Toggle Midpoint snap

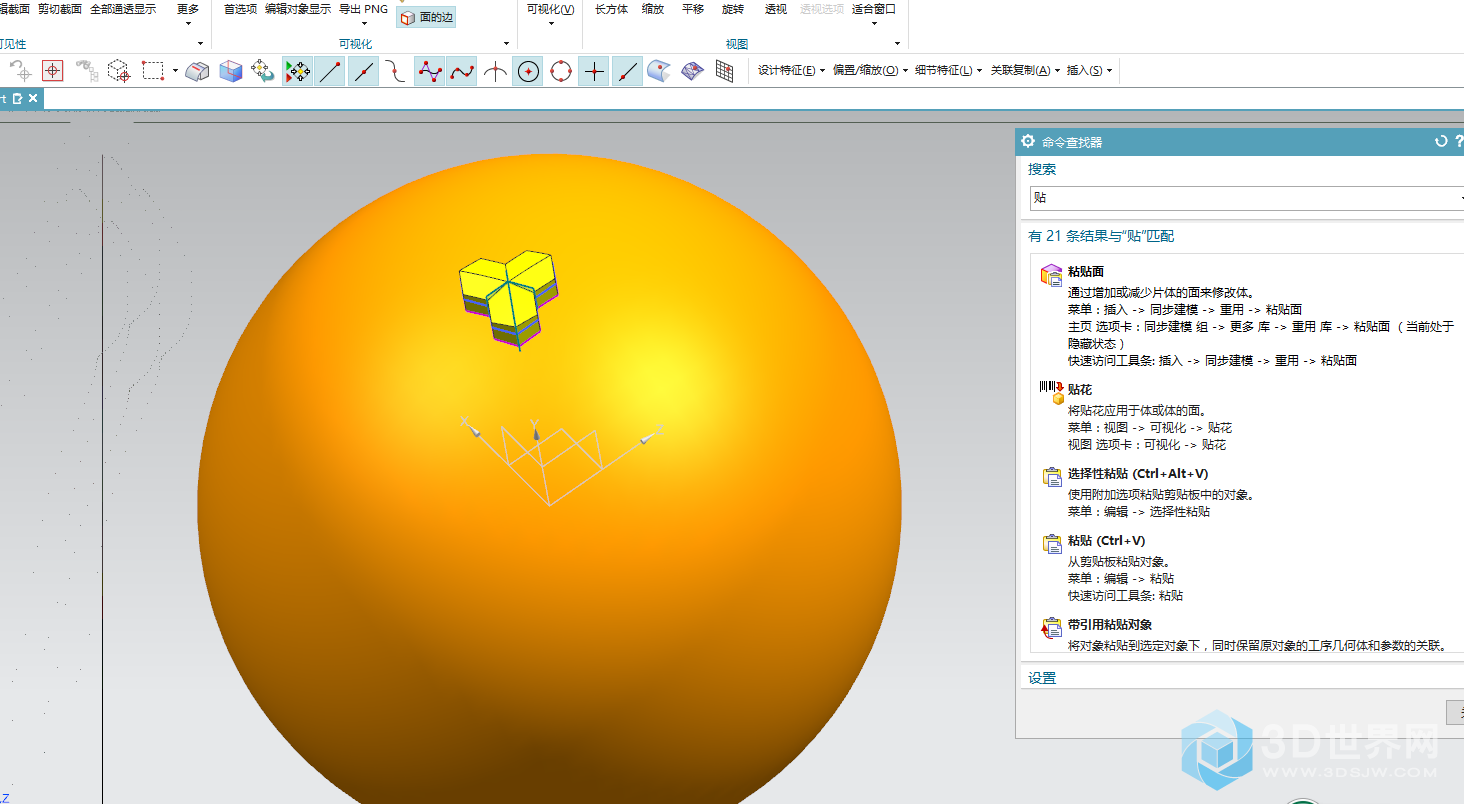coord(364,71)
